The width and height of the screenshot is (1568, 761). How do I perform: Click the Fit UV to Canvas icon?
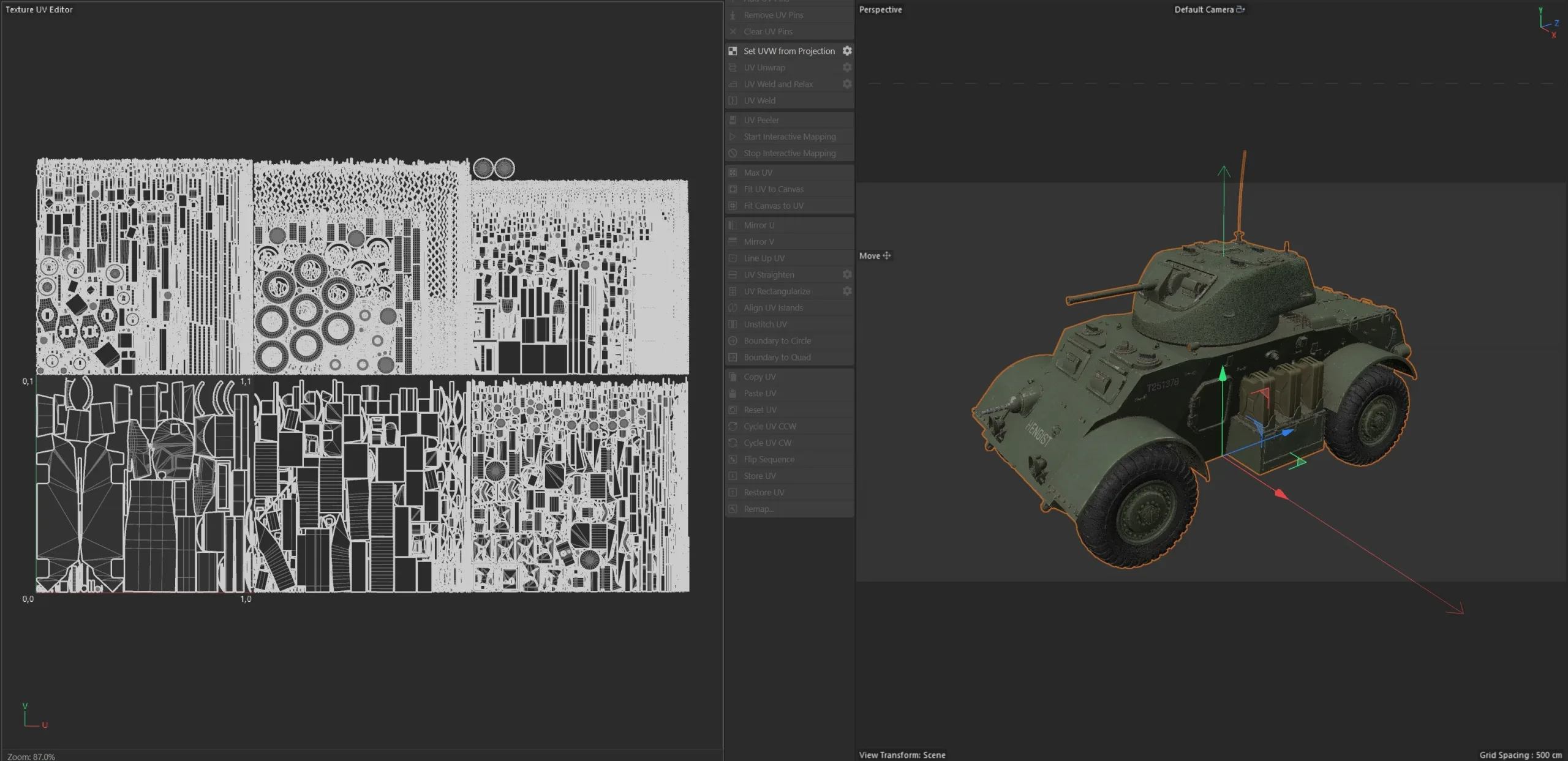[733, 189]
